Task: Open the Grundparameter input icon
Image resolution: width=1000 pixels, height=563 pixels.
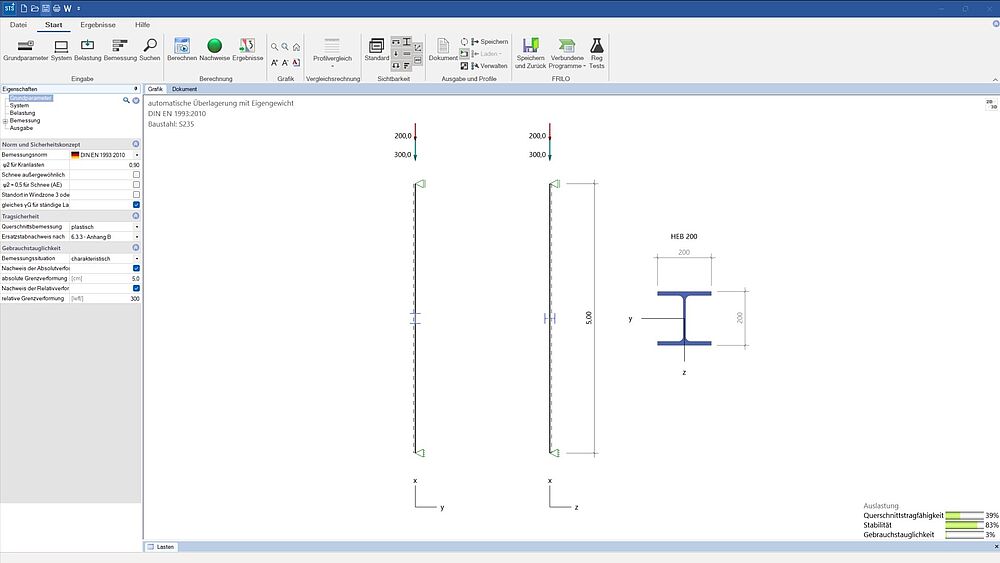Action: point(24,47)
